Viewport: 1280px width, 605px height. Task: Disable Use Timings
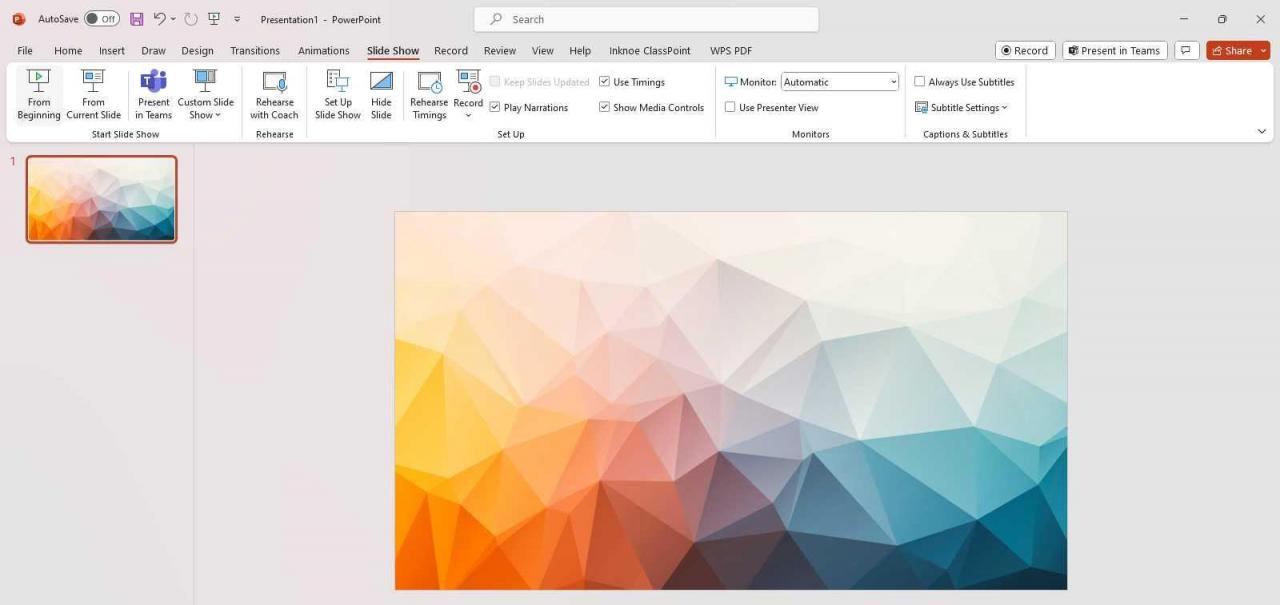[605, 81]
